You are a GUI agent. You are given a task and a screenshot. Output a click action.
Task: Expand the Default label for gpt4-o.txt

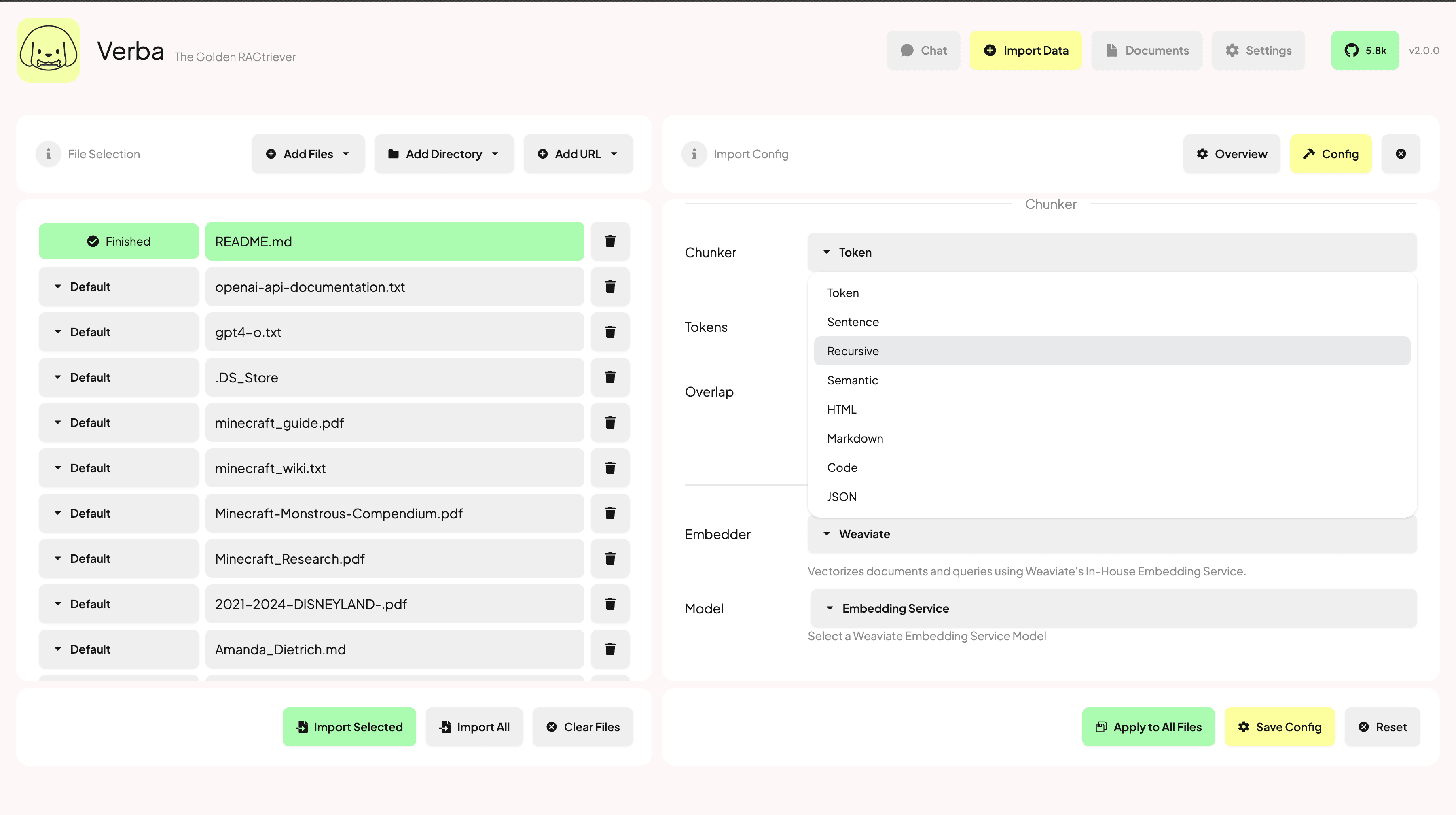coord(57,331)
